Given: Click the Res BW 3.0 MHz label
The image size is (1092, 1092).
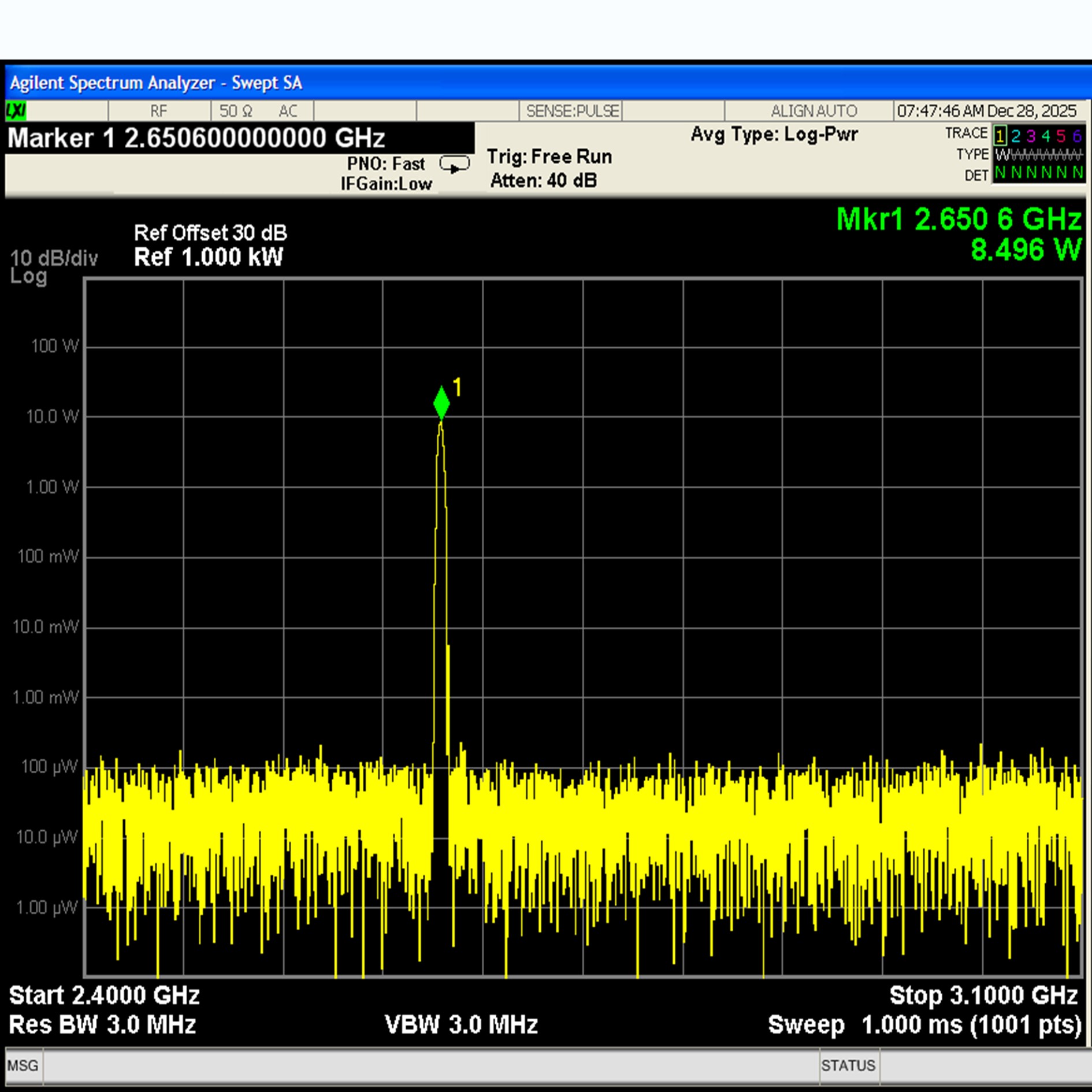Looking at the screenshot, I should [102, 1025].
